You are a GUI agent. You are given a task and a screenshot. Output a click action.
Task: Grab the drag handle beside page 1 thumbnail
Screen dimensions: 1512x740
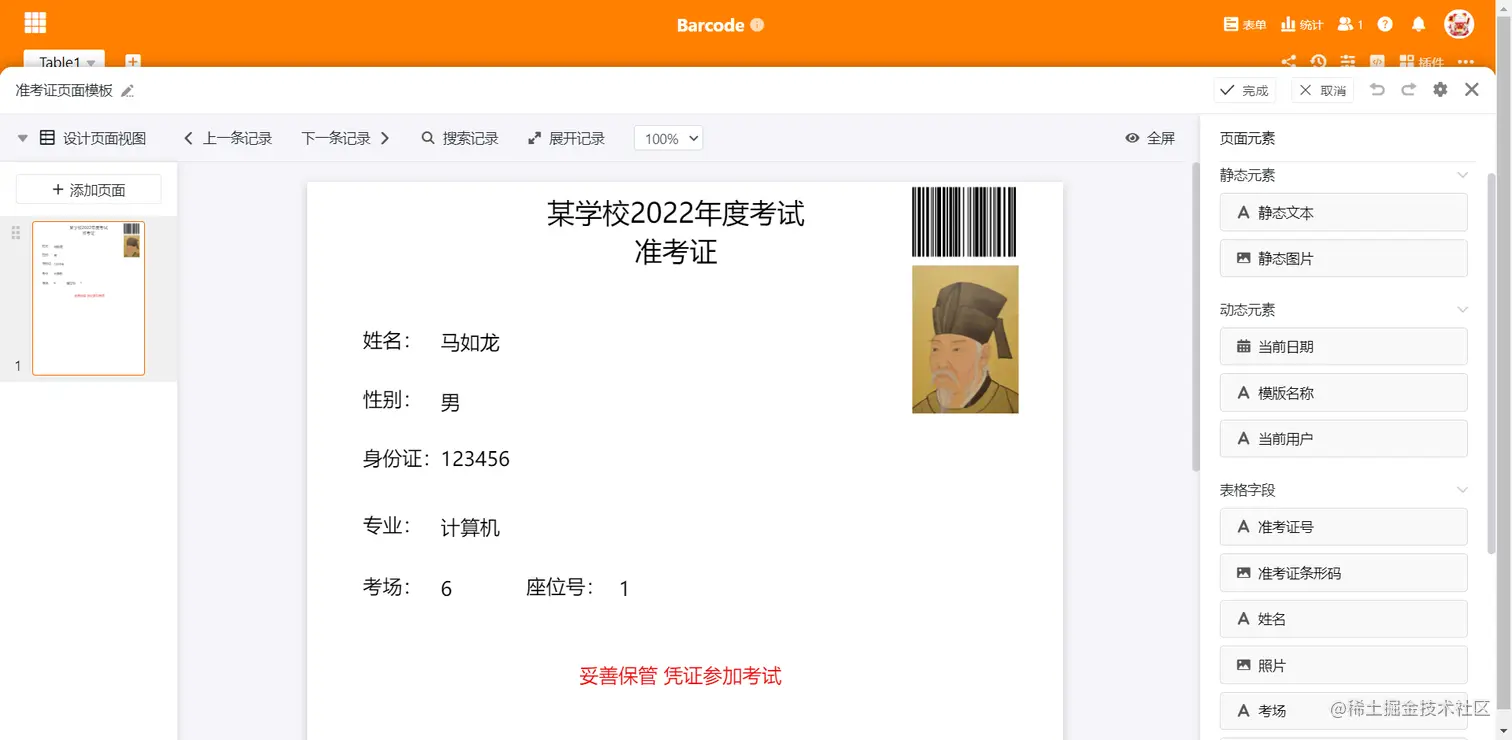click(16, 233)
